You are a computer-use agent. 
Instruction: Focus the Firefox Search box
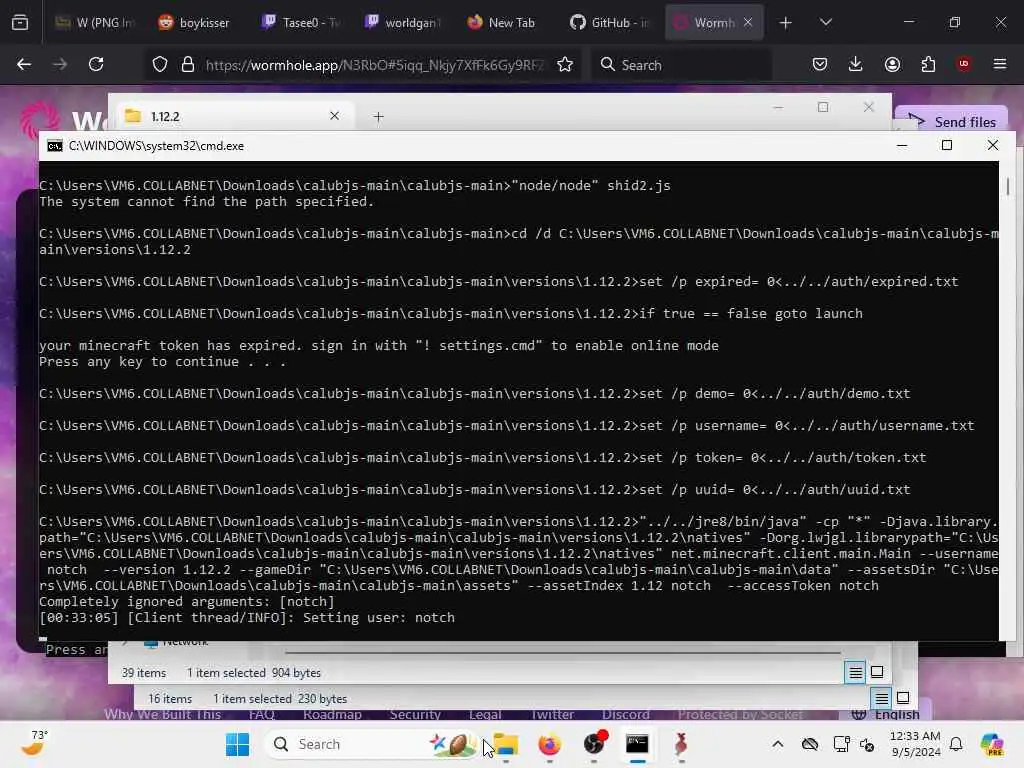tap(681, 65)
